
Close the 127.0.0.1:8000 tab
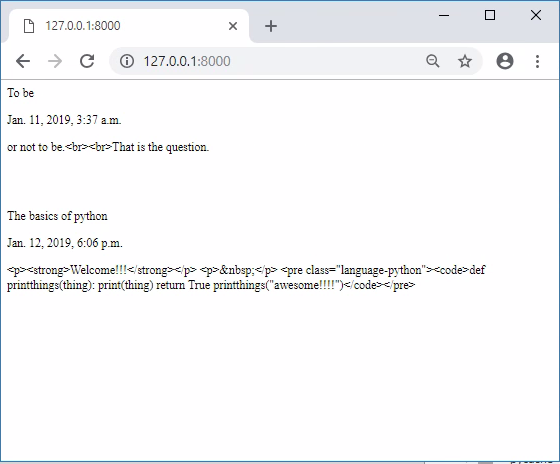[233, 26]
